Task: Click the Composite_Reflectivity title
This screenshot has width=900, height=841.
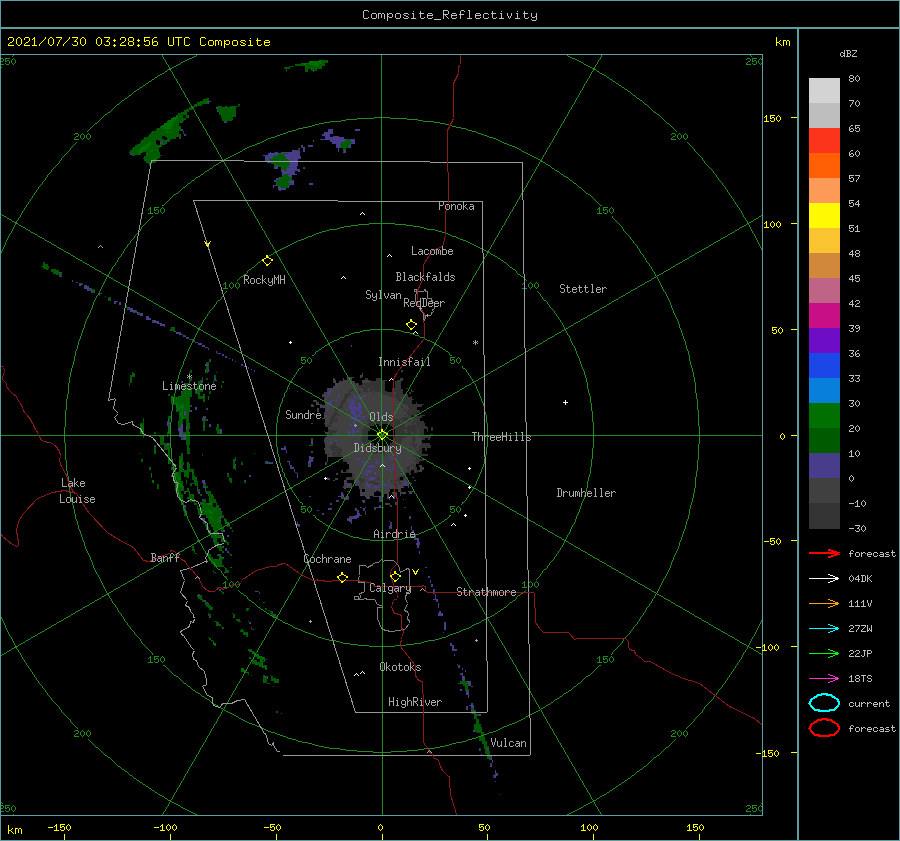Action: coord(449,15)
